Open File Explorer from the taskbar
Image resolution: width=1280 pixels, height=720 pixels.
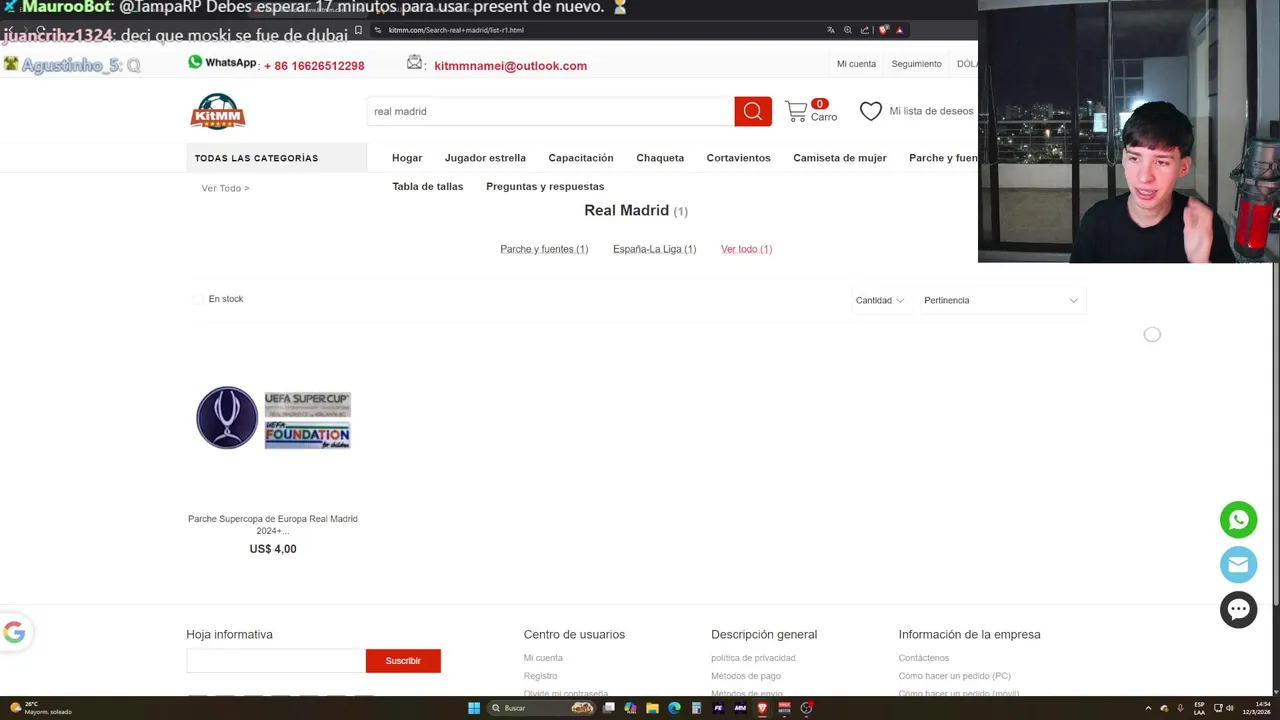(652, 708)
